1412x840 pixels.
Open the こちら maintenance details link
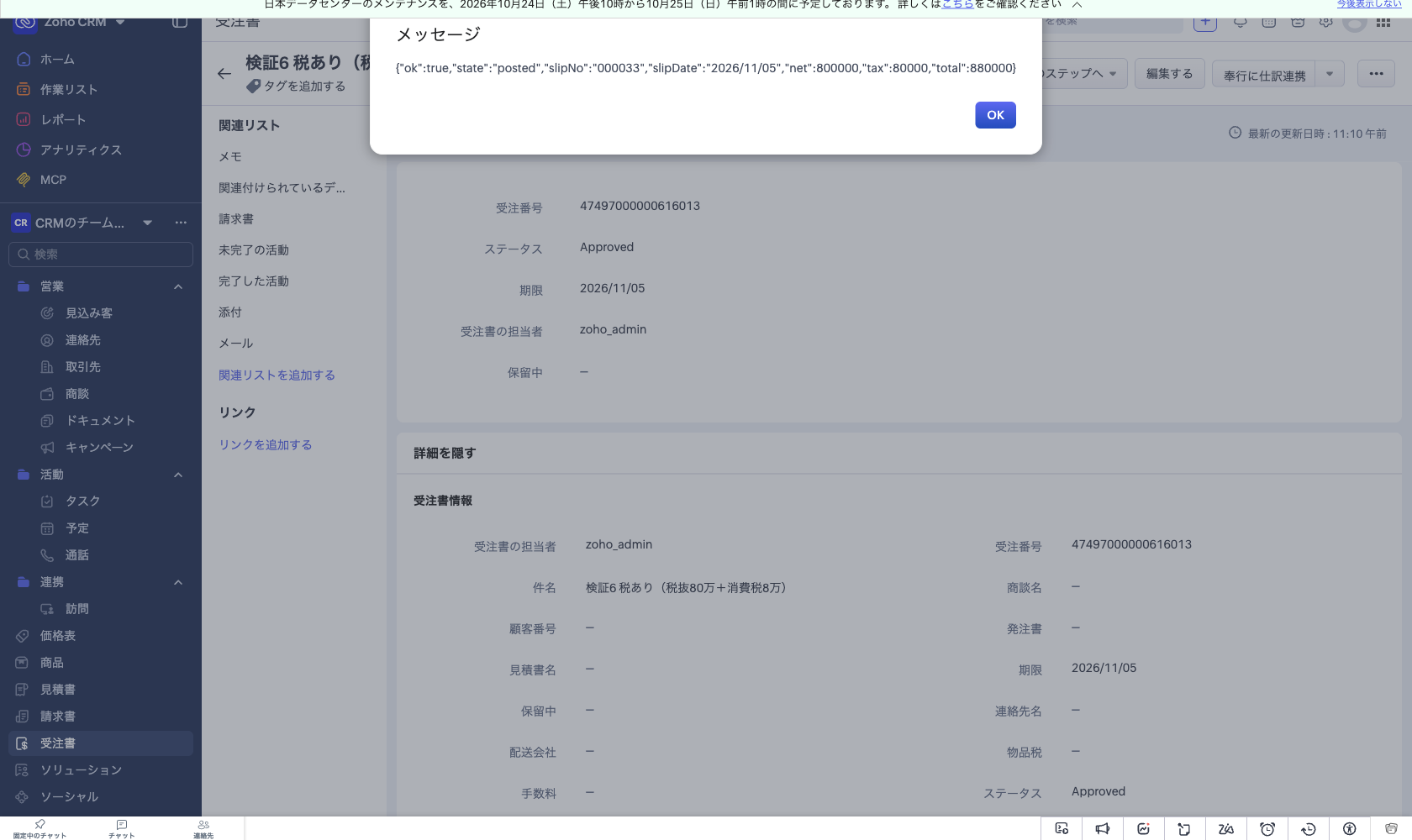click(x=957, y=4)
